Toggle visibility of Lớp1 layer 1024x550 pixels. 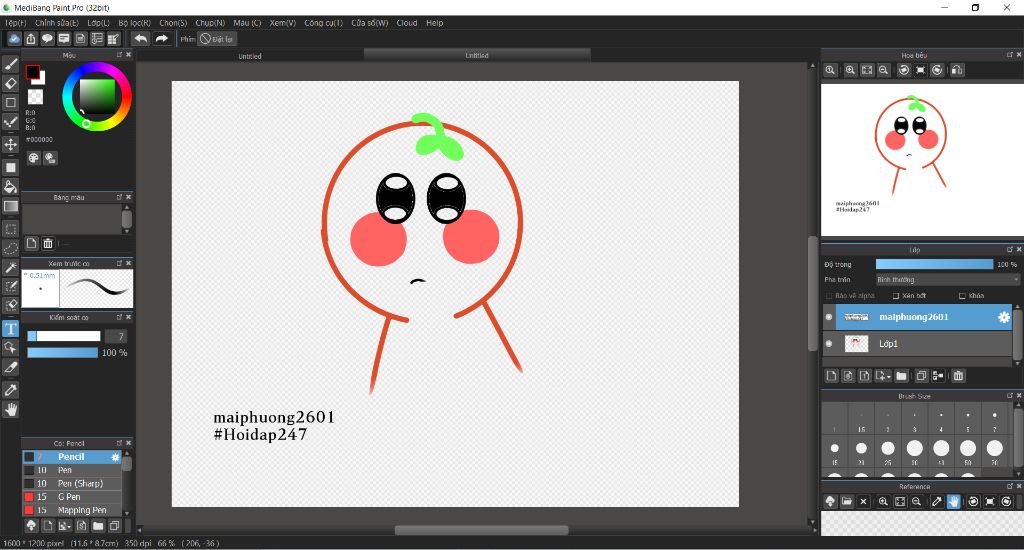(829, 344)
